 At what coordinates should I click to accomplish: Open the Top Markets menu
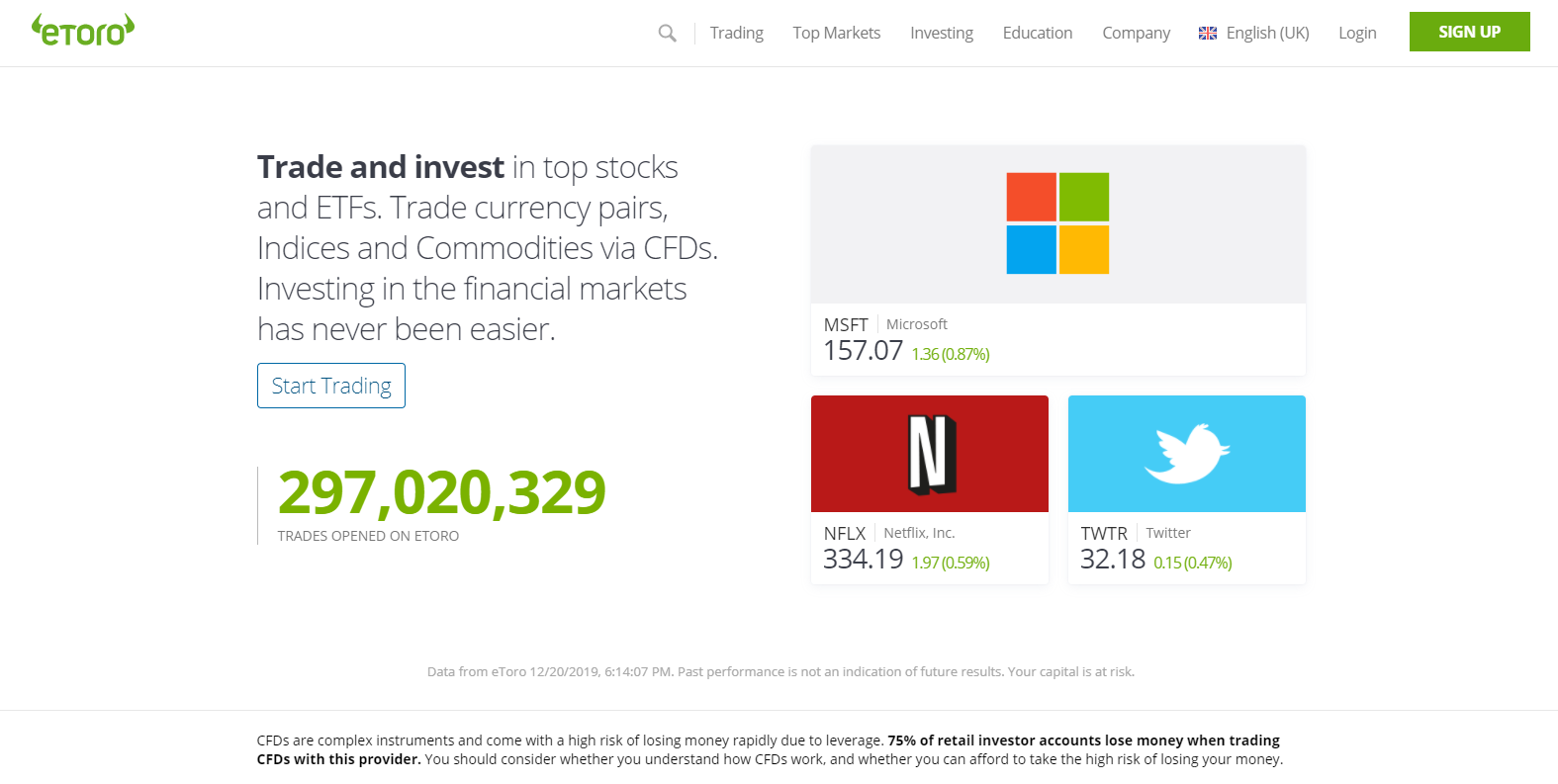click(x=836, y=33)
